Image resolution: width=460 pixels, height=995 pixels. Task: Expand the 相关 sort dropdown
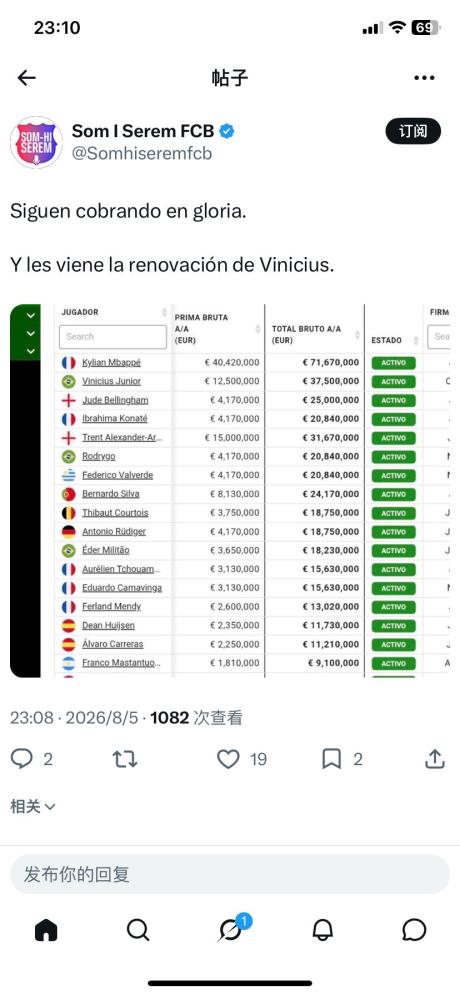[33, 807]
